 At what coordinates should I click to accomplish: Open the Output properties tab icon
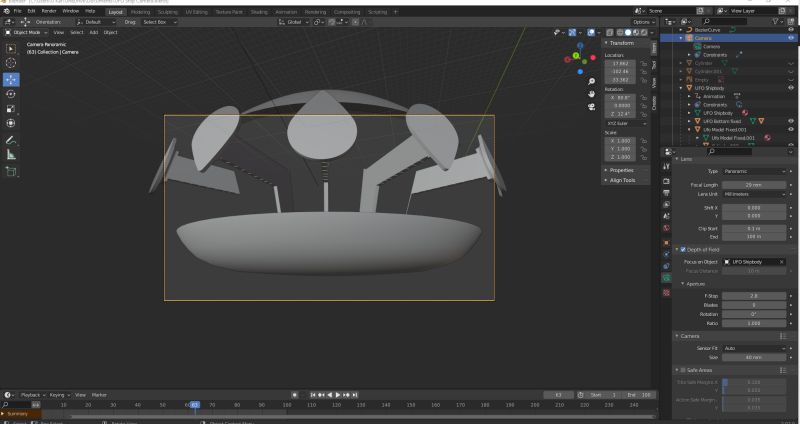pyautogui.click(x=666, y=193)
